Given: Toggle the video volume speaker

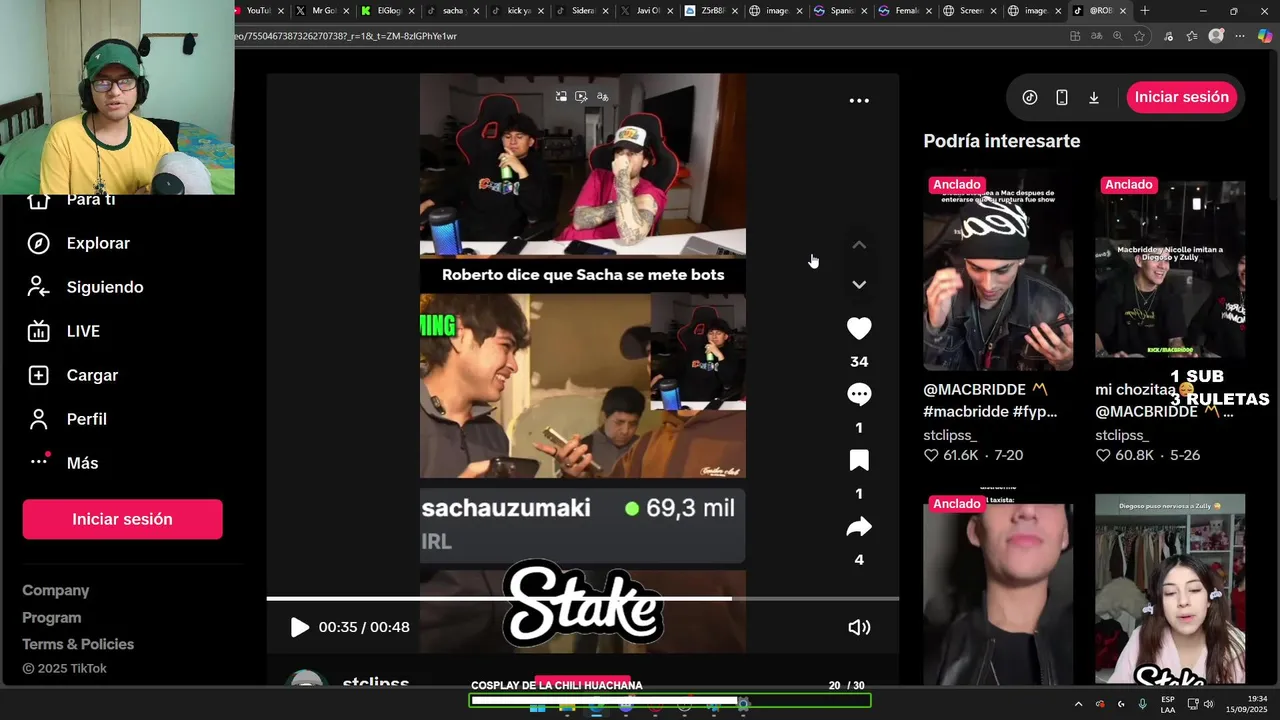Looking at the screenshot, I should click(859, 627).
